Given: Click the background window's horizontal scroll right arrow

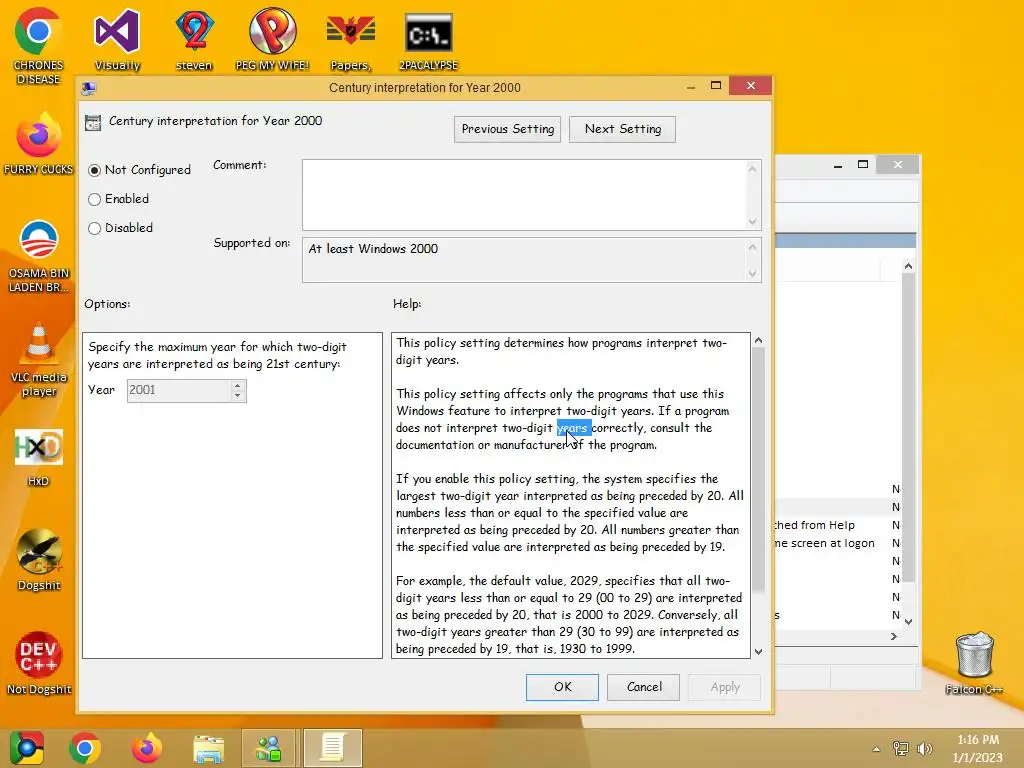Looking at the screenshot, I should [x=893, y=635].
